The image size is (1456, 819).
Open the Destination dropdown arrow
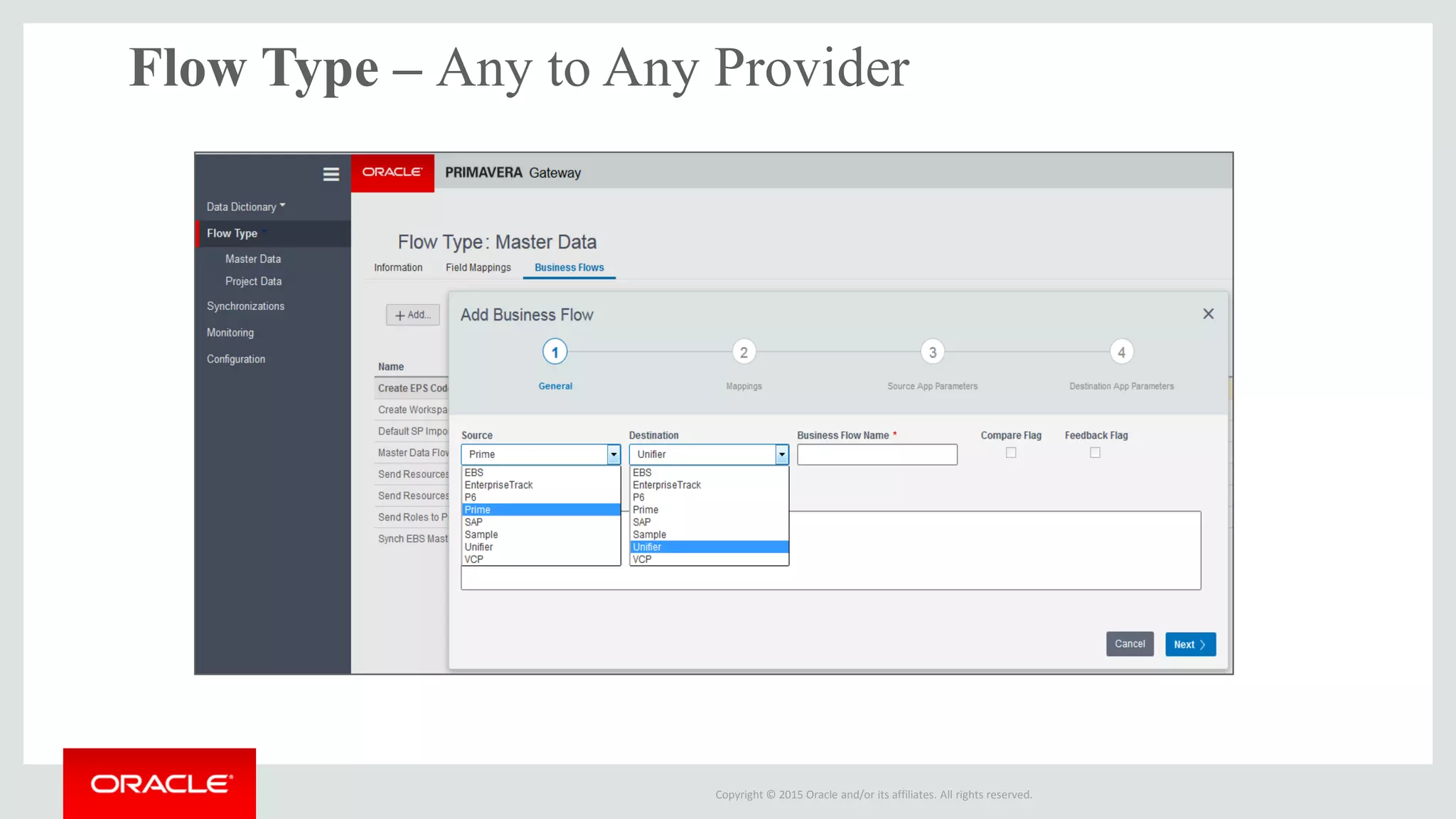pyautogui.click(x=781, y=454)
